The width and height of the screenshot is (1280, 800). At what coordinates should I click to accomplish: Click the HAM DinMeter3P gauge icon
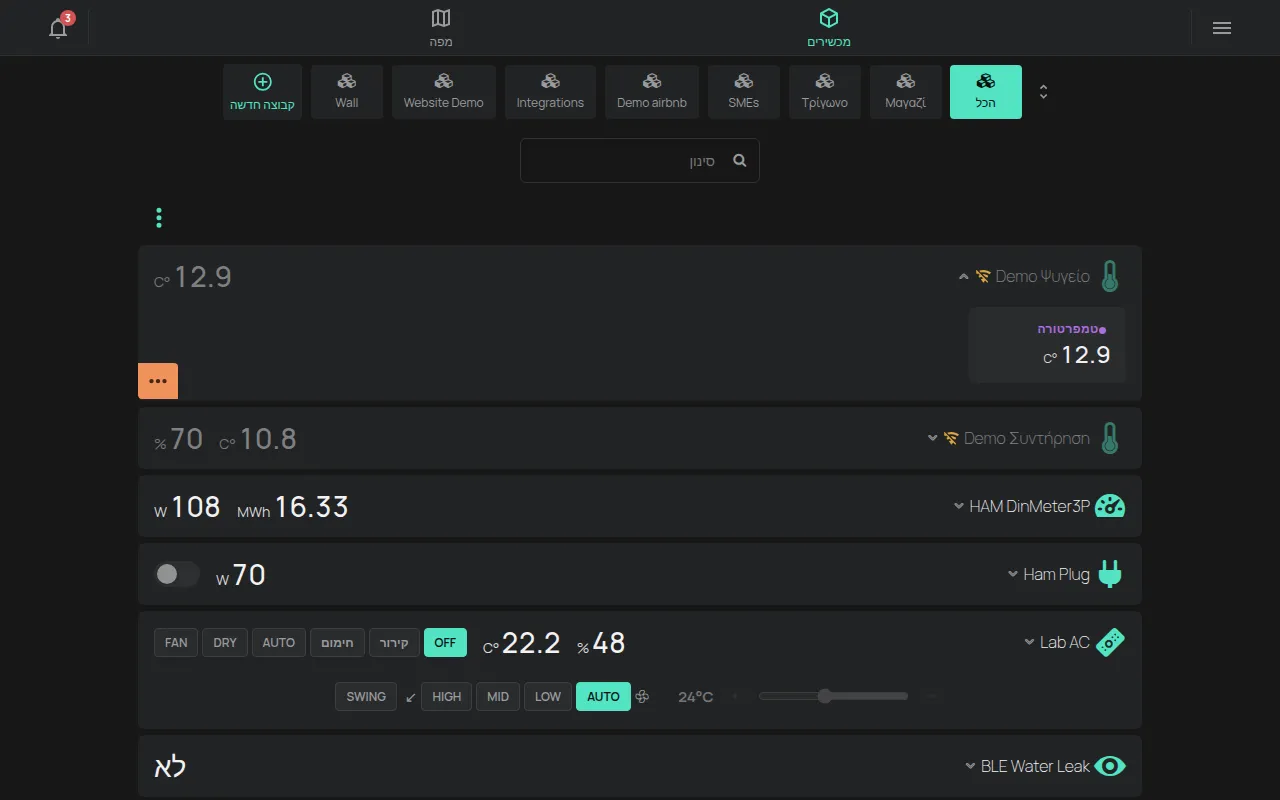click(x=1110, y=506)
